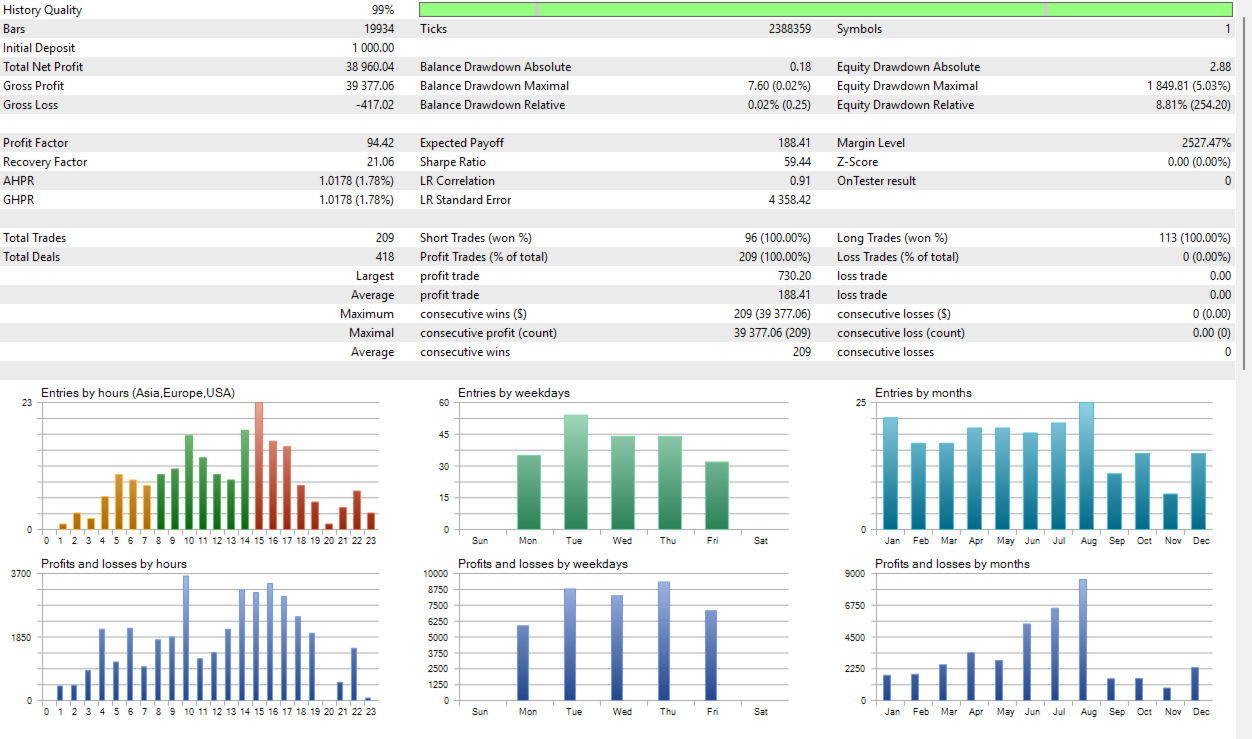Click the Sharpe Ratio row label

tap(453, 162)
